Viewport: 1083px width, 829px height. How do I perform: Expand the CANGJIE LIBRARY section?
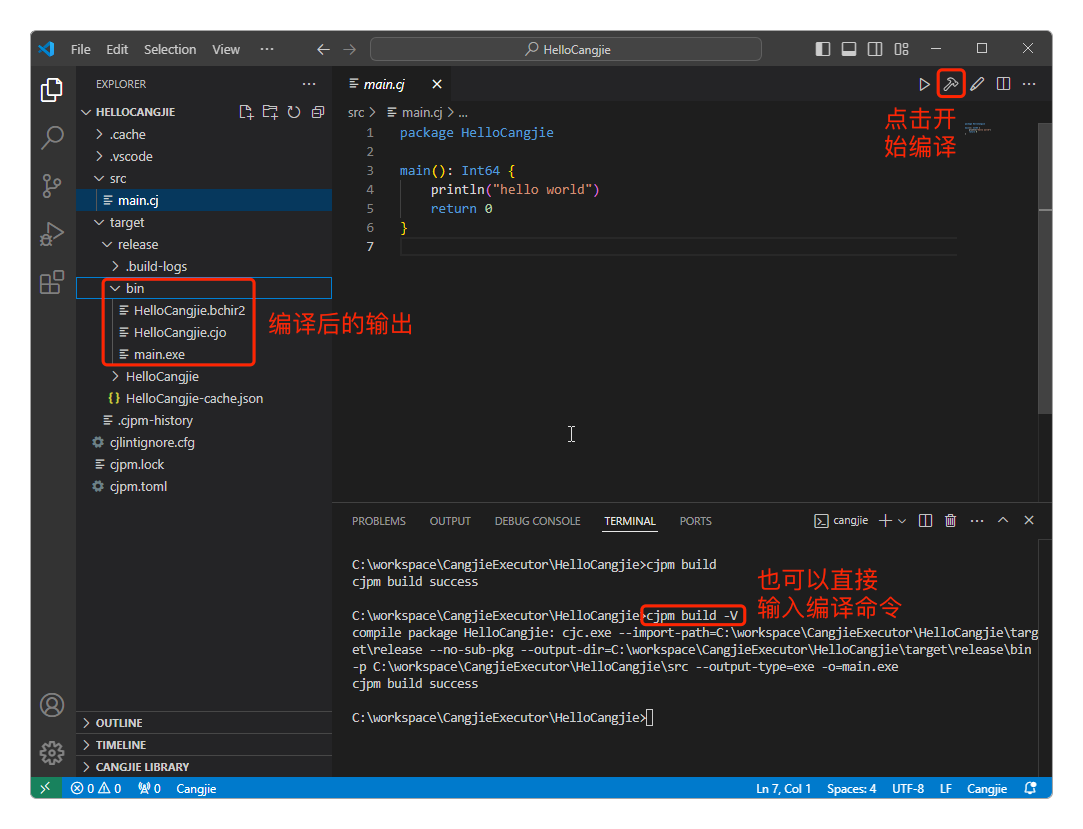point(204,767)
